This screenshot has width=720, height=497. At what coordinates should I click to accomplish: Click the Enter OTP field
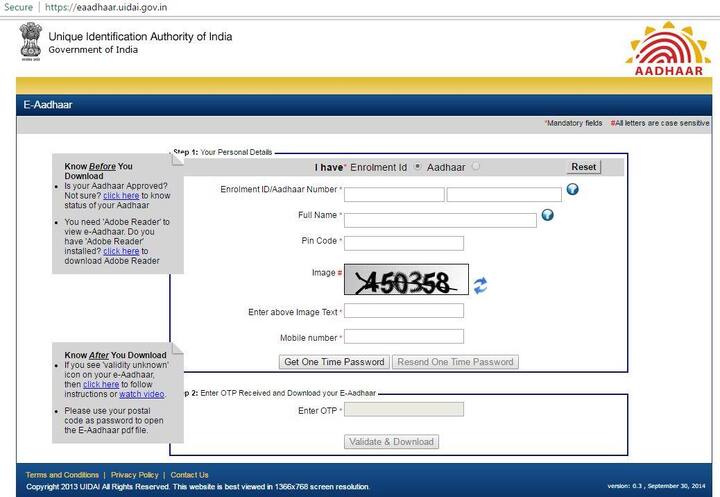[x=404, y=409]
